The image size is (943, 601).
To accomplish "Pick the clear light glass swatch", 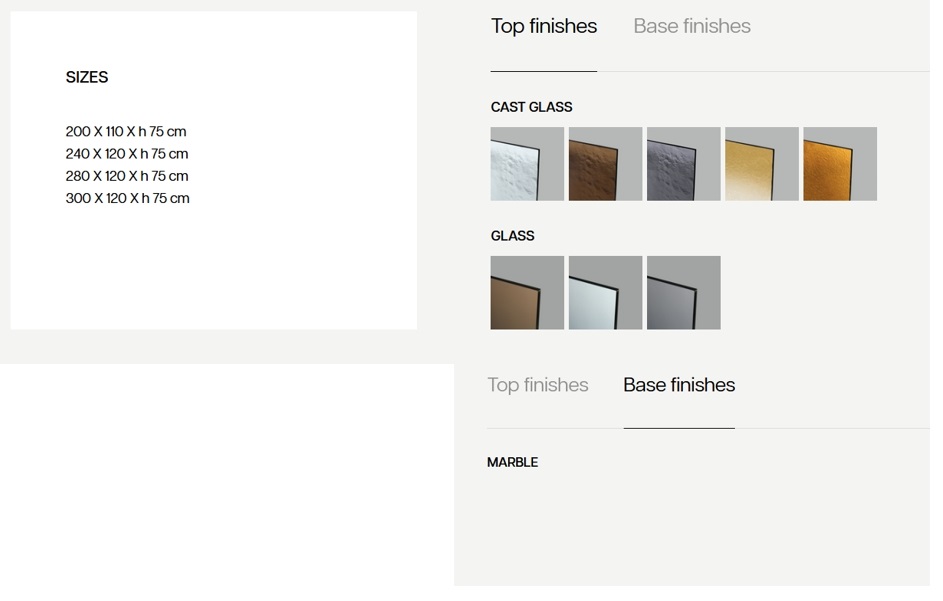I will point(605,292).
